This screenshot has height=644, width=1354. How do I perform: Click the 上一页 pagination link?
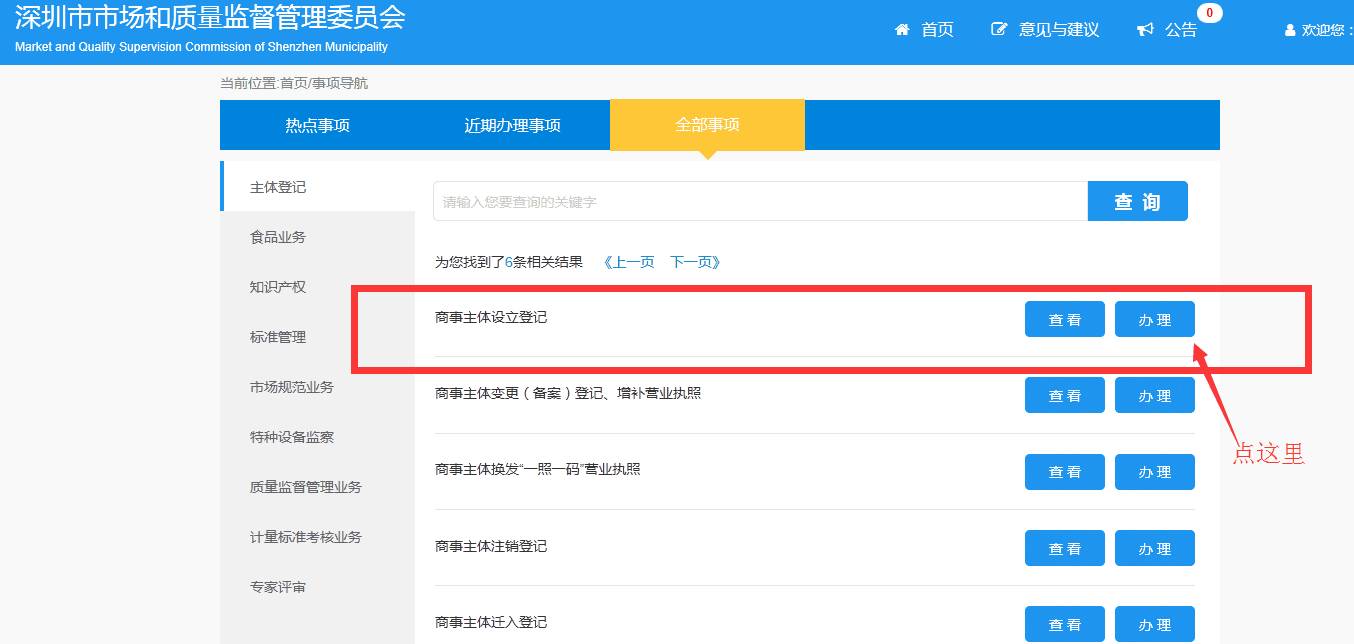pos(629,261)
